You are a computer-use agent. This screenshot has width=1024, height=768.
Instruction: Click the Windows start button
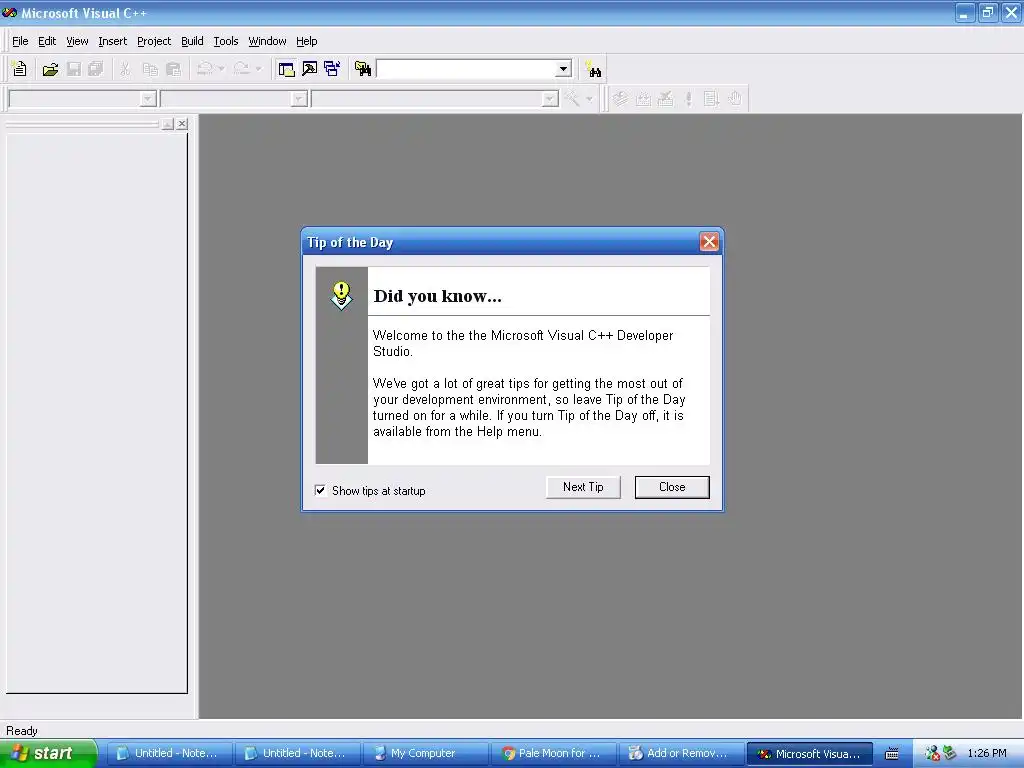click(48, 754)
